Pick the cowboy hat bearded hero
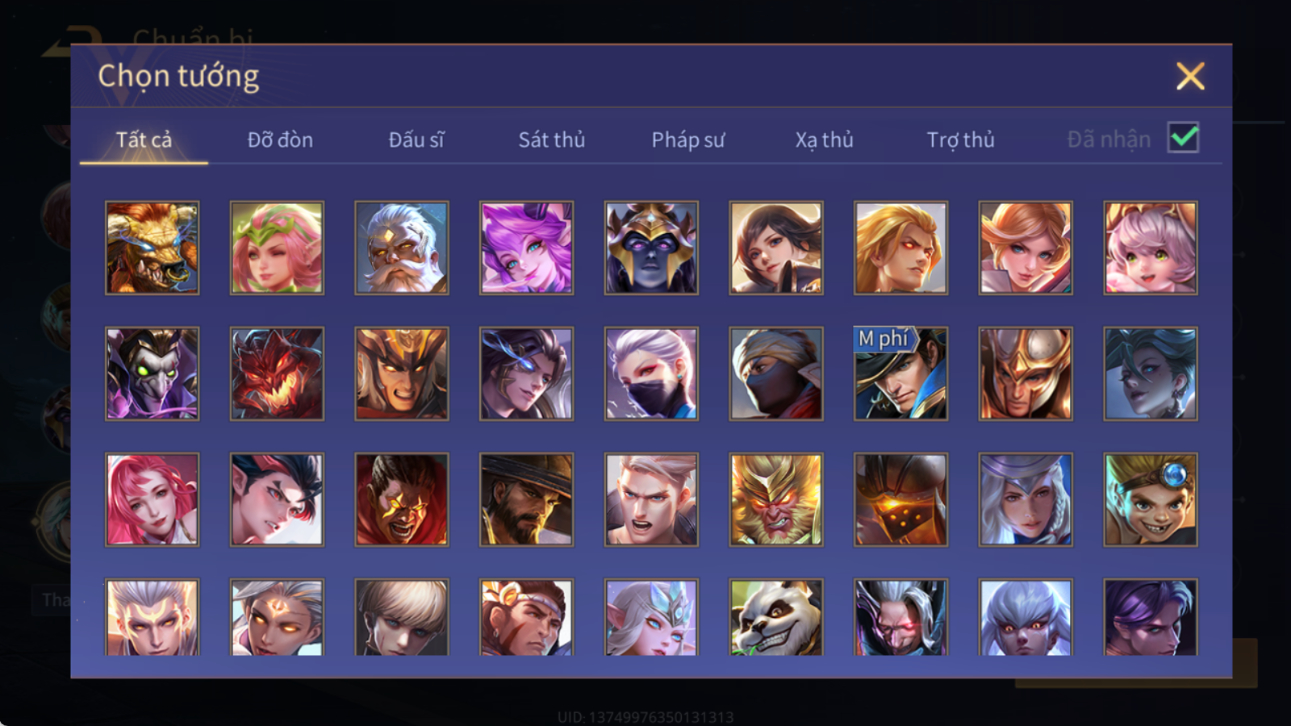 (526, 499)
